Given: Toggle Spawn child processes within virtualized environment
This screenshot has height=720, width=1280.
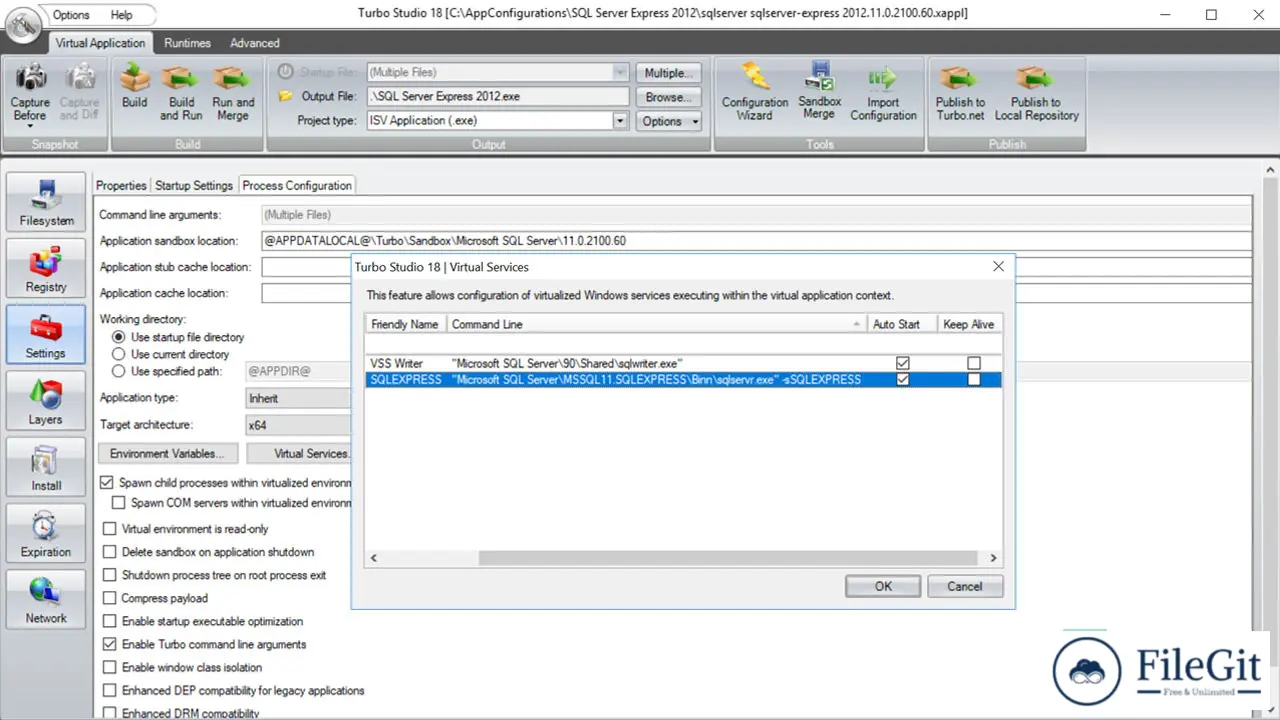Looking at the screenshot, I should click(x=108, y=483).
